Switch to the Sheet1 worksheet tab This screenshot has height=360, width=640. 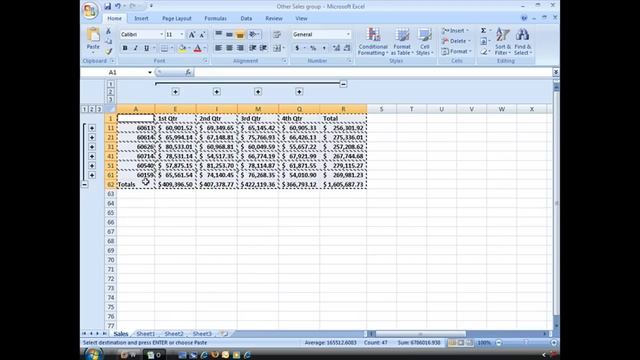146,334
